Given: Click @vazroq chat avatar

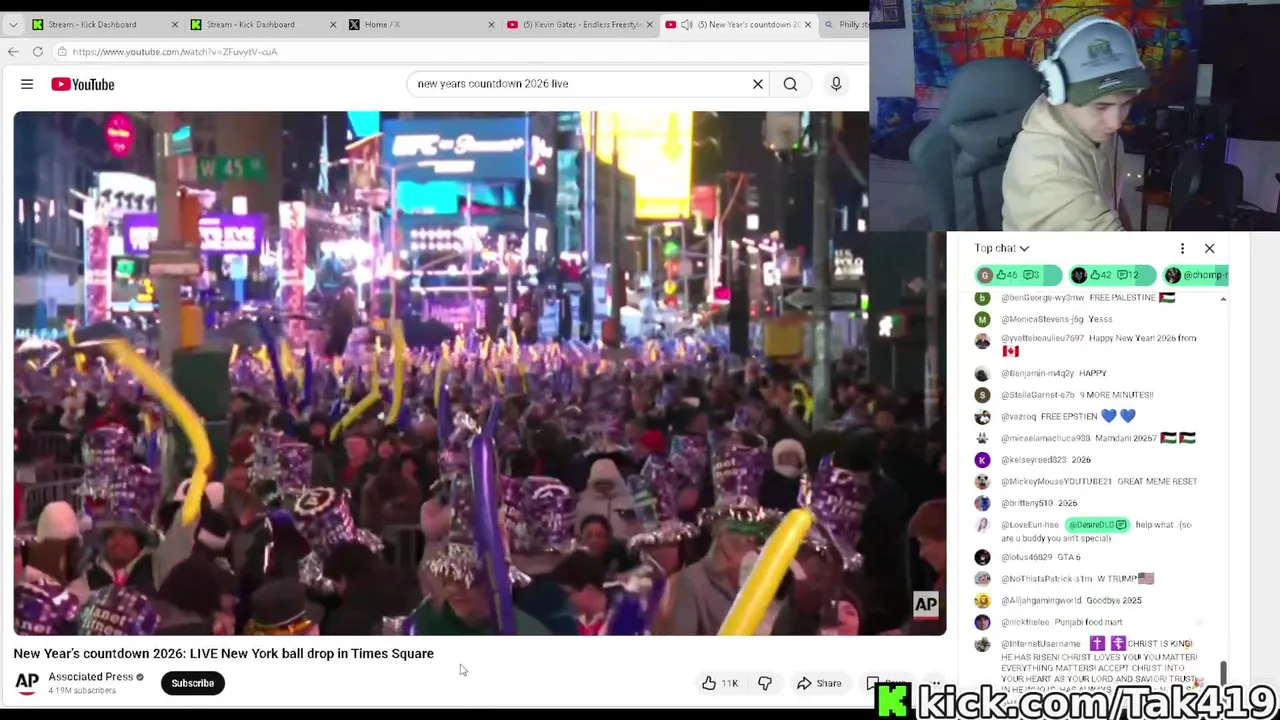Looking at the screenshot, I should tap(982, 416).
